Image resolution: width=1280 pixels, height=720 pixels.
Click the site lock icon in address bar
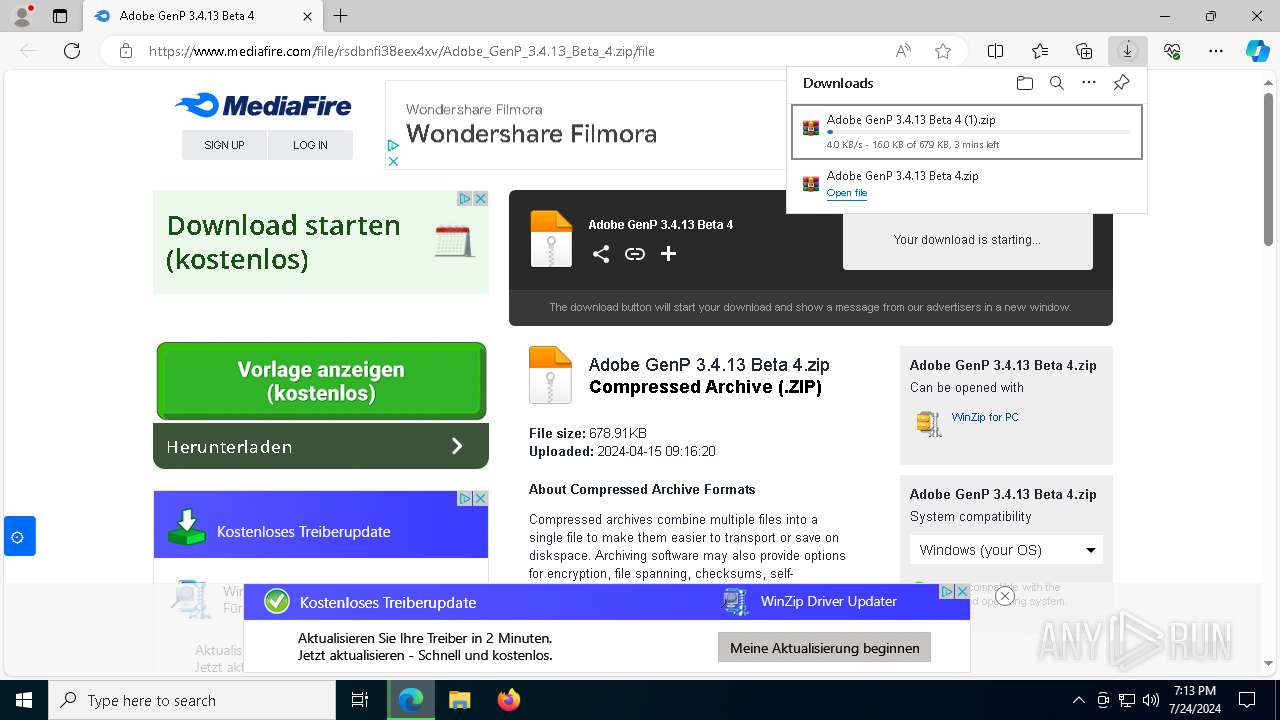click(x=126, y=51)
